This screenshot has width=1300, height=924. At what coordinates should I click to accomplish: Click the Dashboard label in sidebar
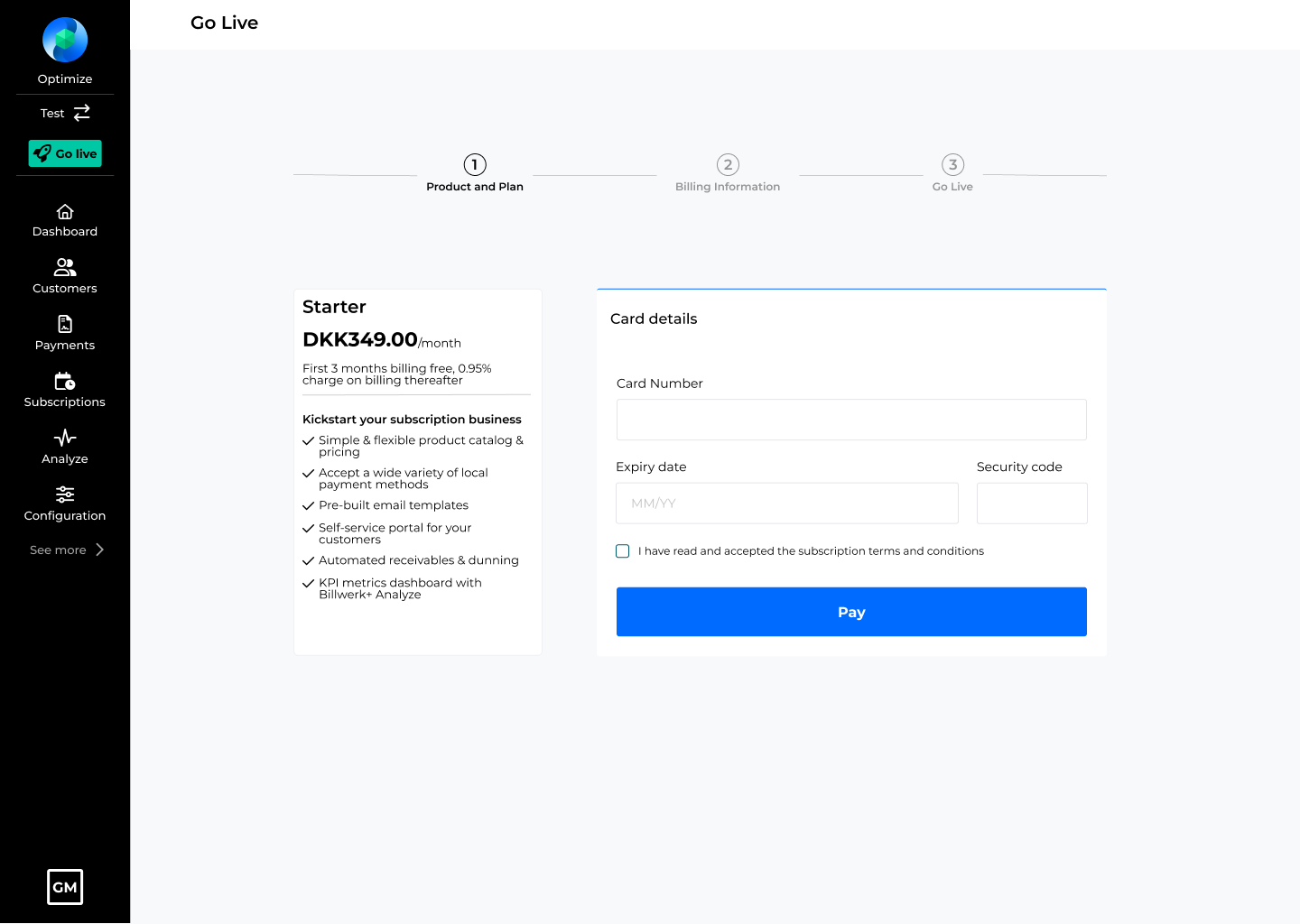pyautogui.click(x=65, y=232)
